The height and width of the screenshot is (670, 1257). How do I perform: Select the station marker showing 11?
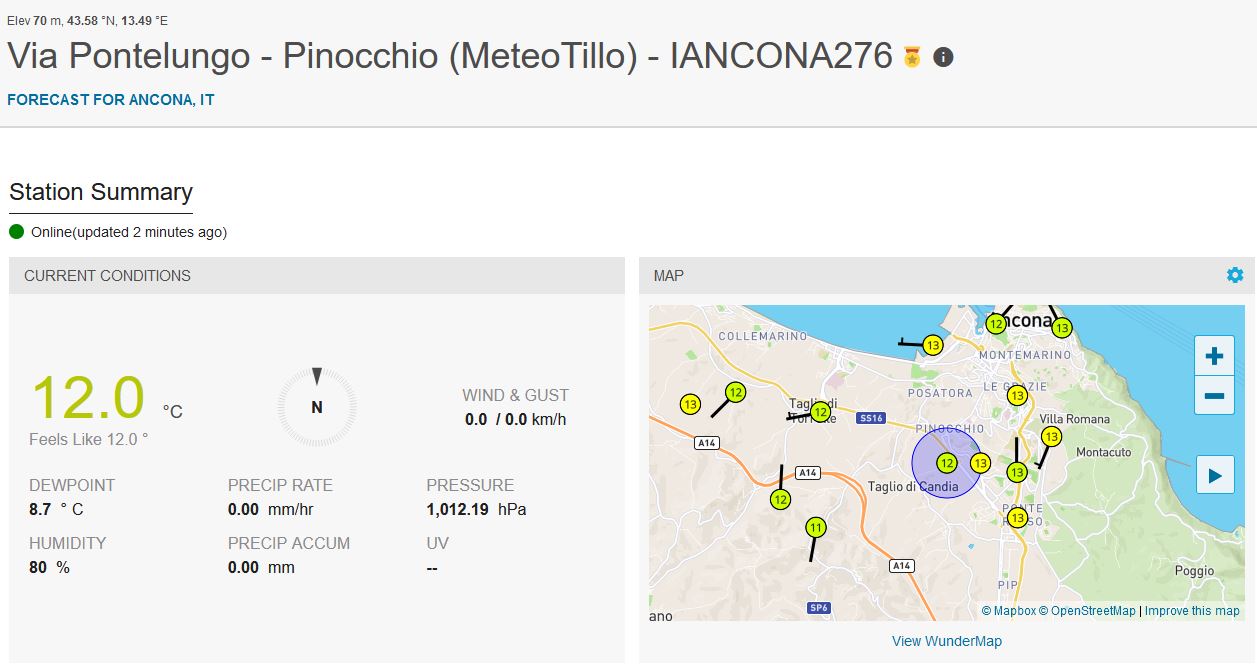point(816,528)
